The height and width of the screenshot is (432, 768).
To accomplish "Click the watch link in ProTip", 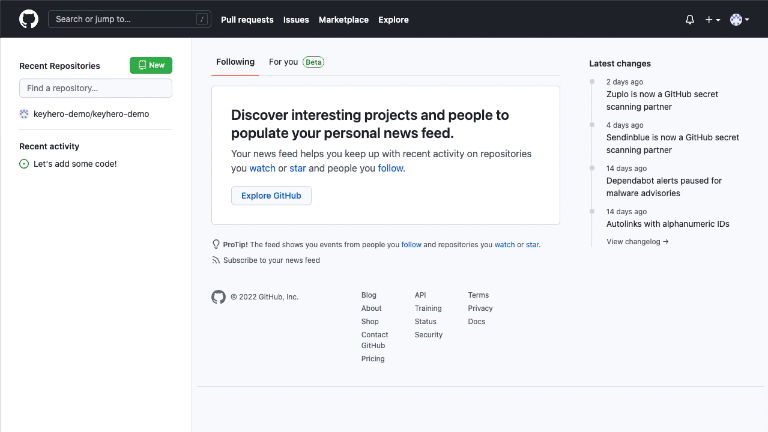I will click(x=504, y=244).
